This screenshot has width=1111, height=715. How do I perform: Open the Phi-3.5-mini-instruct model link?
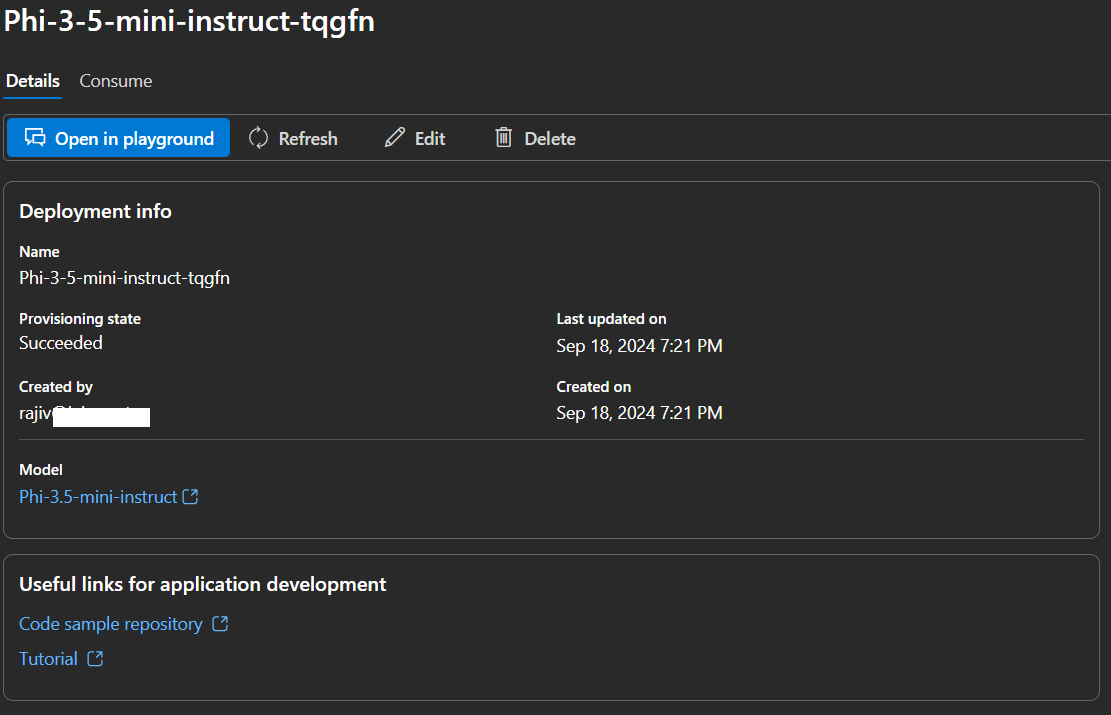pos(98,497)
